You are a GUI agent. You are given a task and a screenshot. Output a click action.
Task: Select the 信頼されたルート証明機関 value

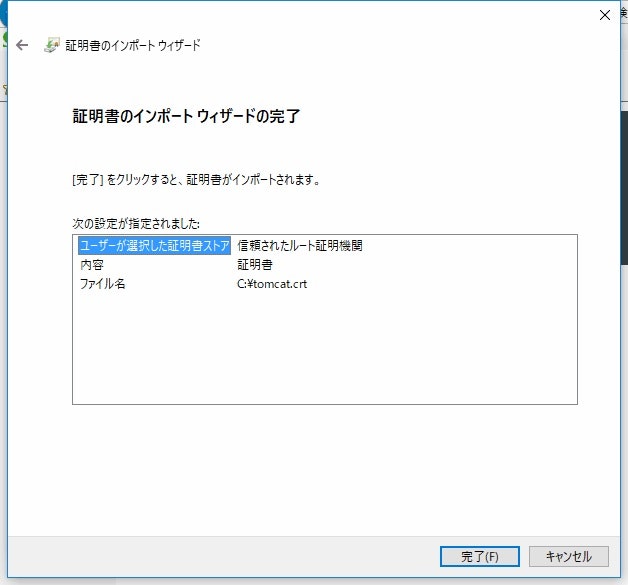pyautogui.click(x=300, y=245)
